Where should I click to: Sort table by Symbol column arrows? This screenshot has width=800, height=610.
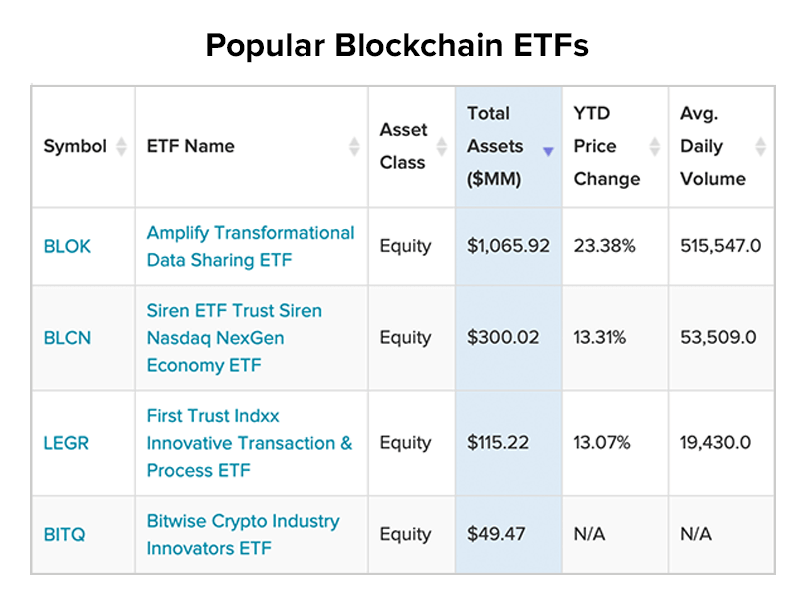121,147
